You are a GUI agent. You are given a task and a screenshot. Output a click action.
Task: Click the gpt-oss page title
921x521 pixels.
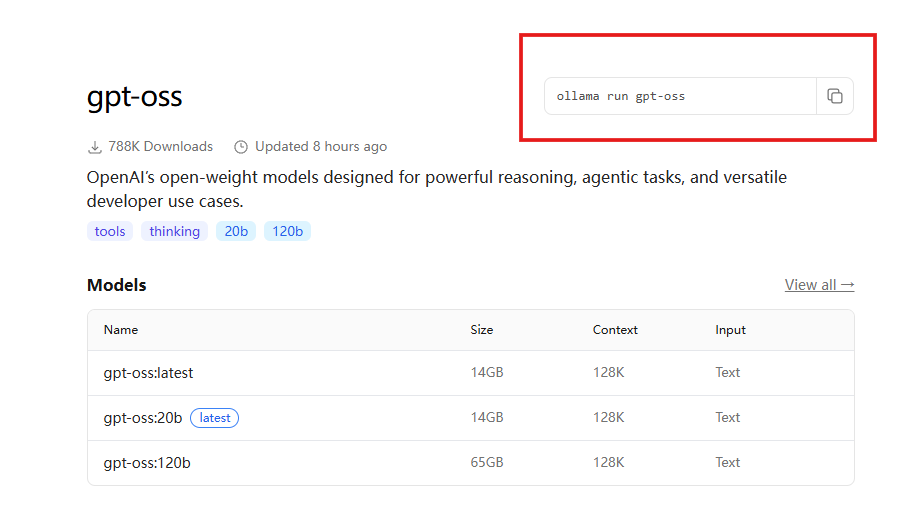pos(135,97)
